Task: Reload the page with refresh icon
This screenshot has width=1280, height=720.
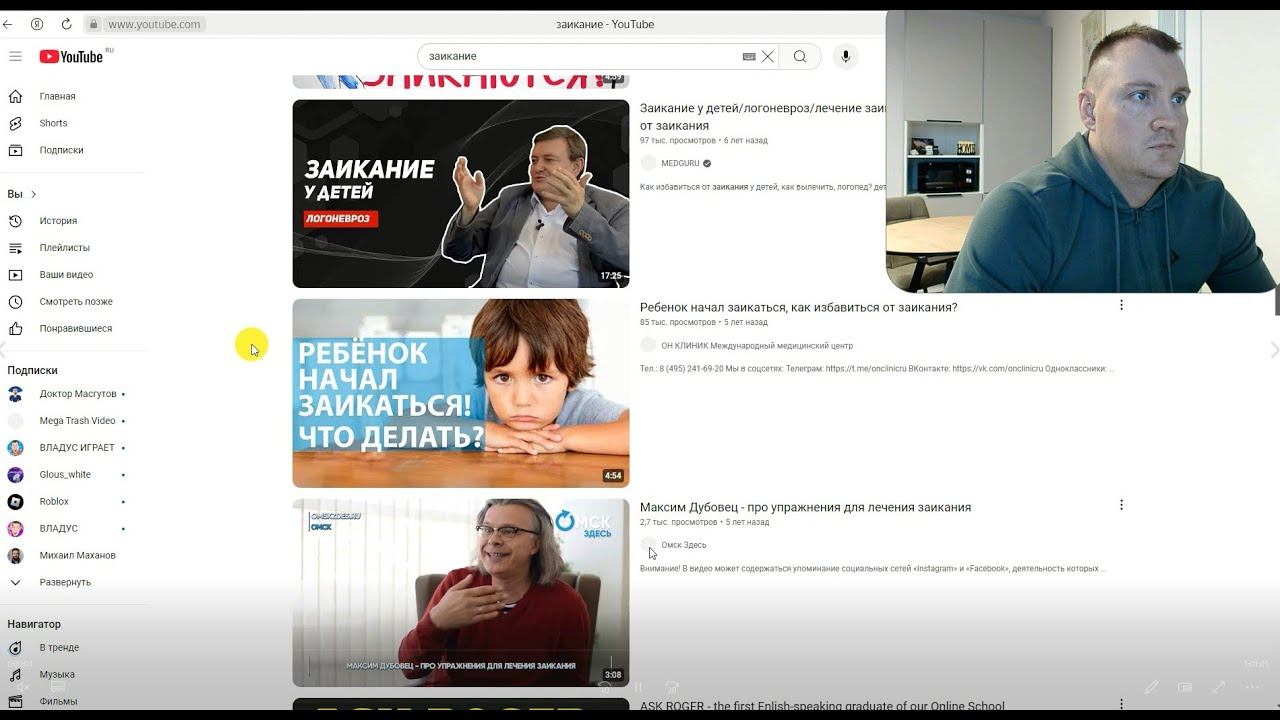Action: 66,24
